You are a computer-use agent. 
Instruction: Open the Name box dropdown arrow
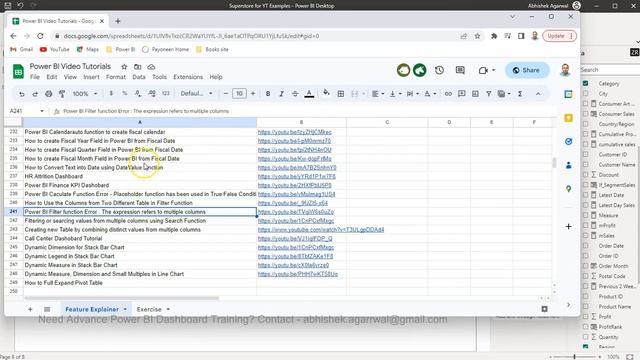42,111
